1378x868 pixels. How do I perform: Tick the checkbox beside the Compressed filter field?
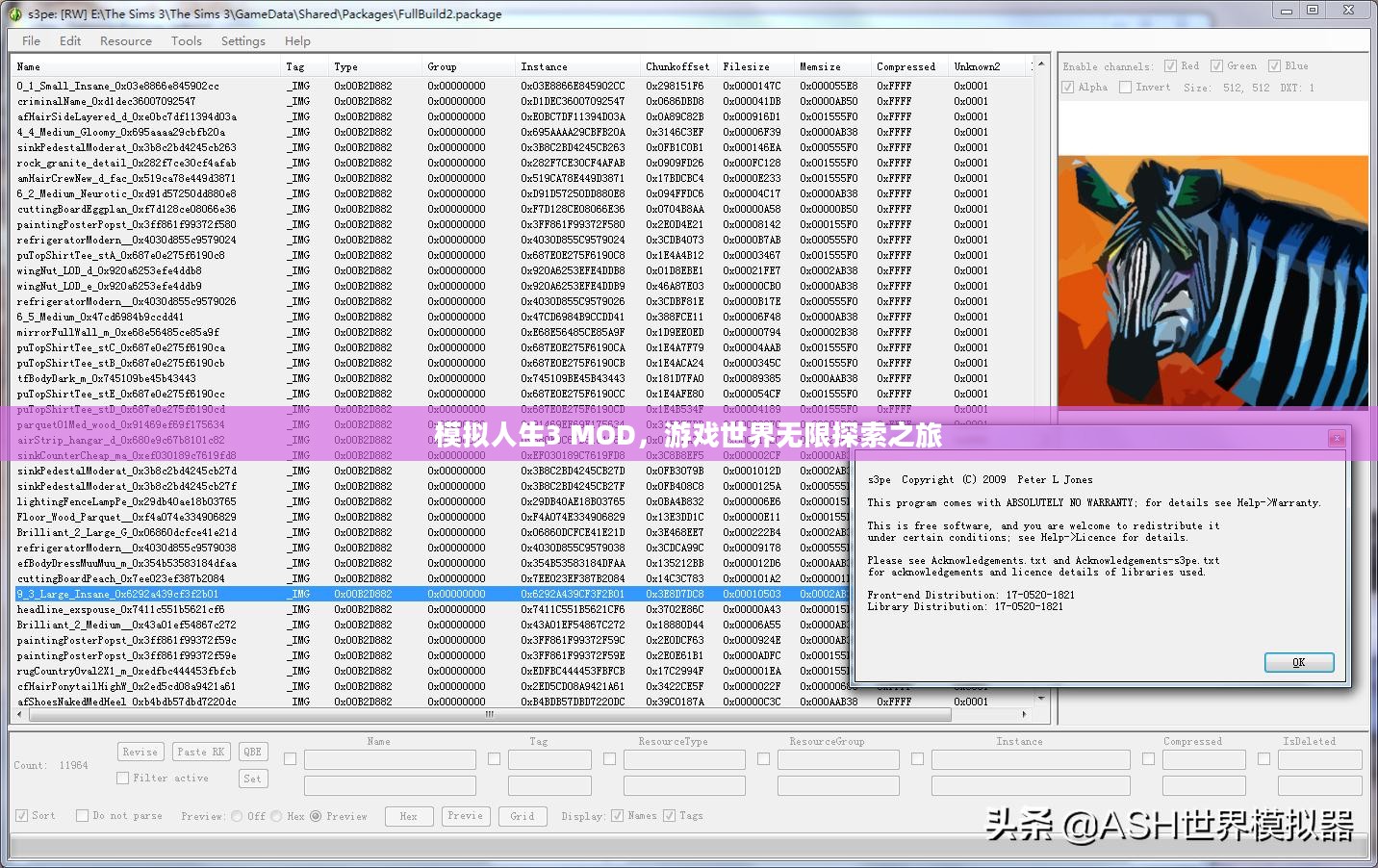pos(1148,759)
